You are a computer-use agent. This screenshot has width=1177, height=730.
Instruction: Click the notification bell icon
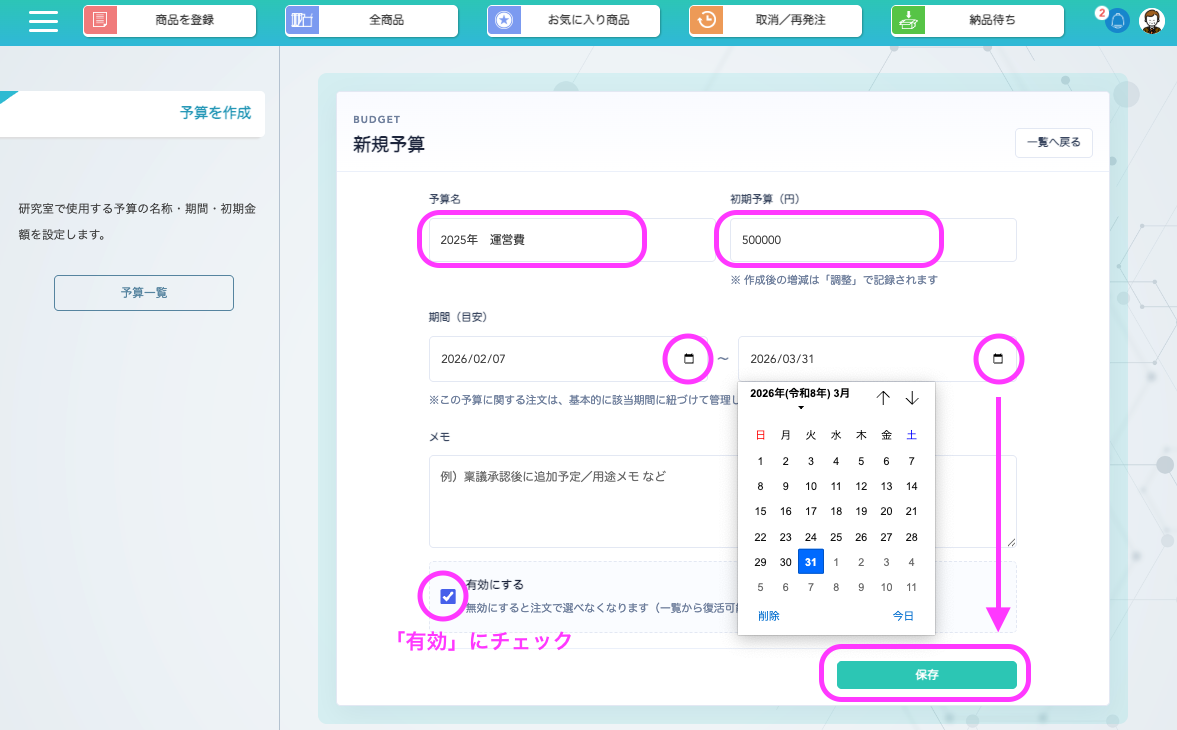(1119, 21)
